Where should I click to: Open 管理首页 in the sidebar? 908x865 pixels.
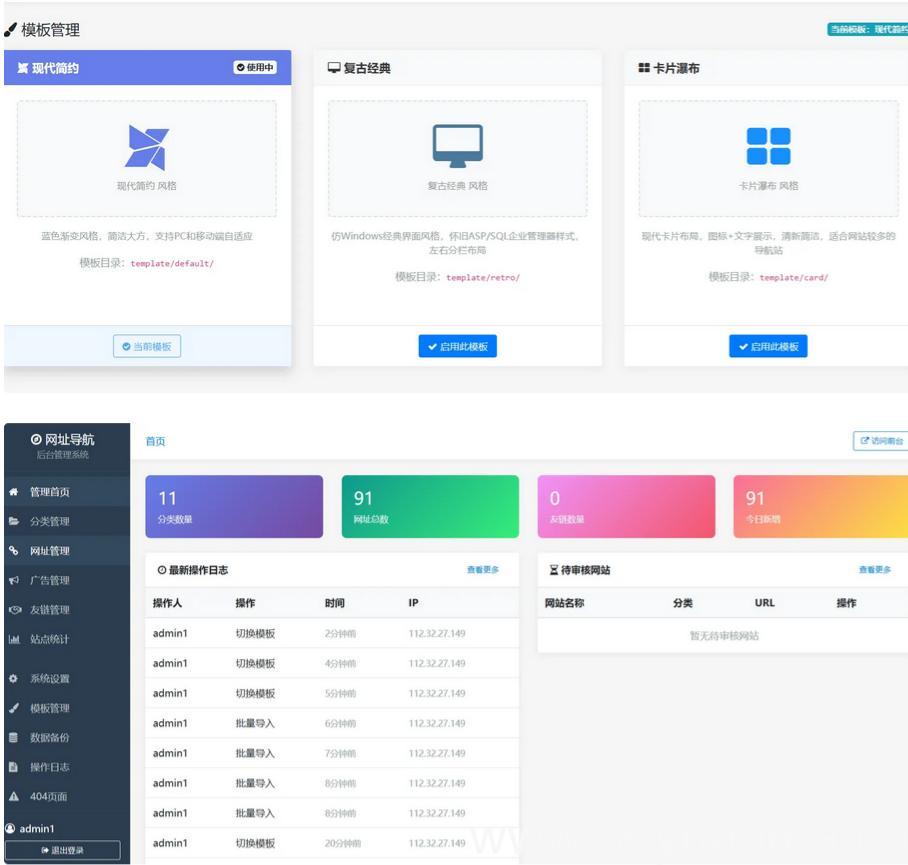[x=67, y=492]
